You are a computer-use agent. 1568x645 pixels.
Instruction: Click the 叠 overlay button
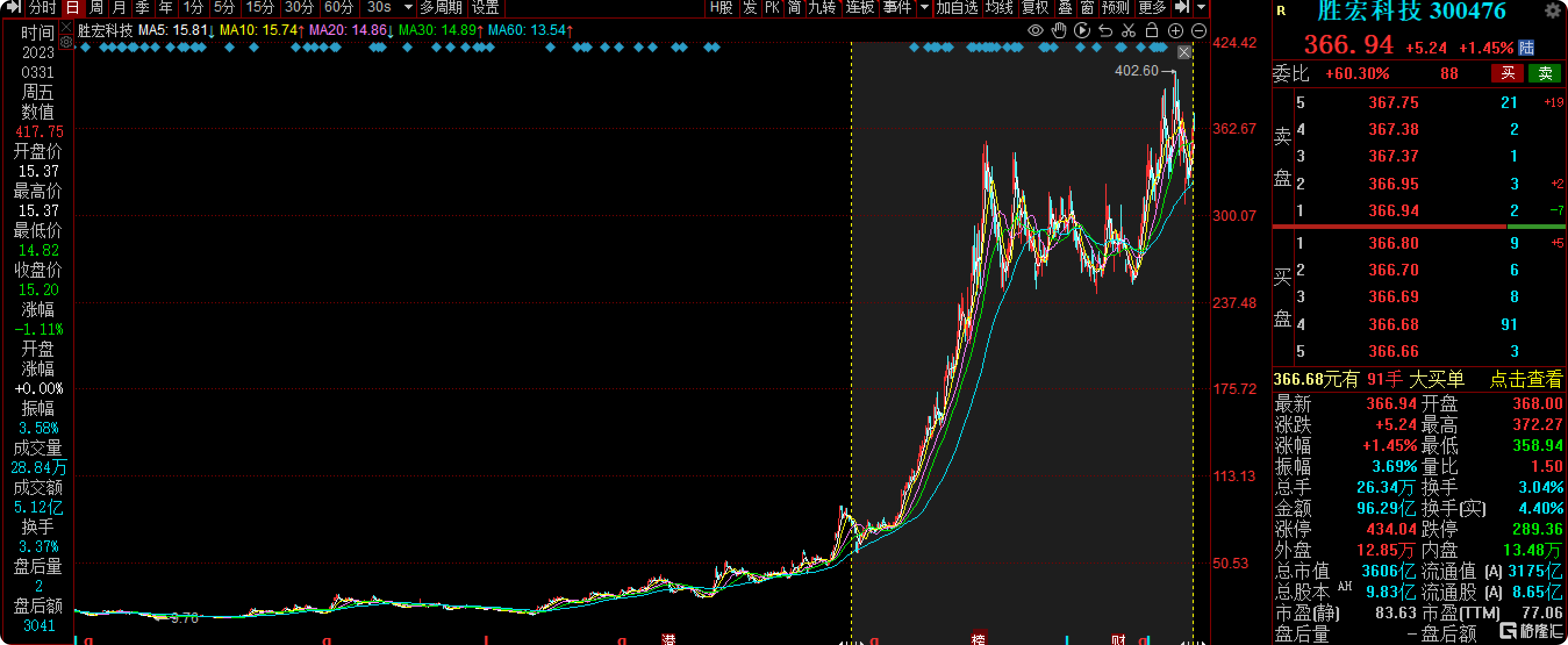pyautogui.click(x=1065, y=8)
